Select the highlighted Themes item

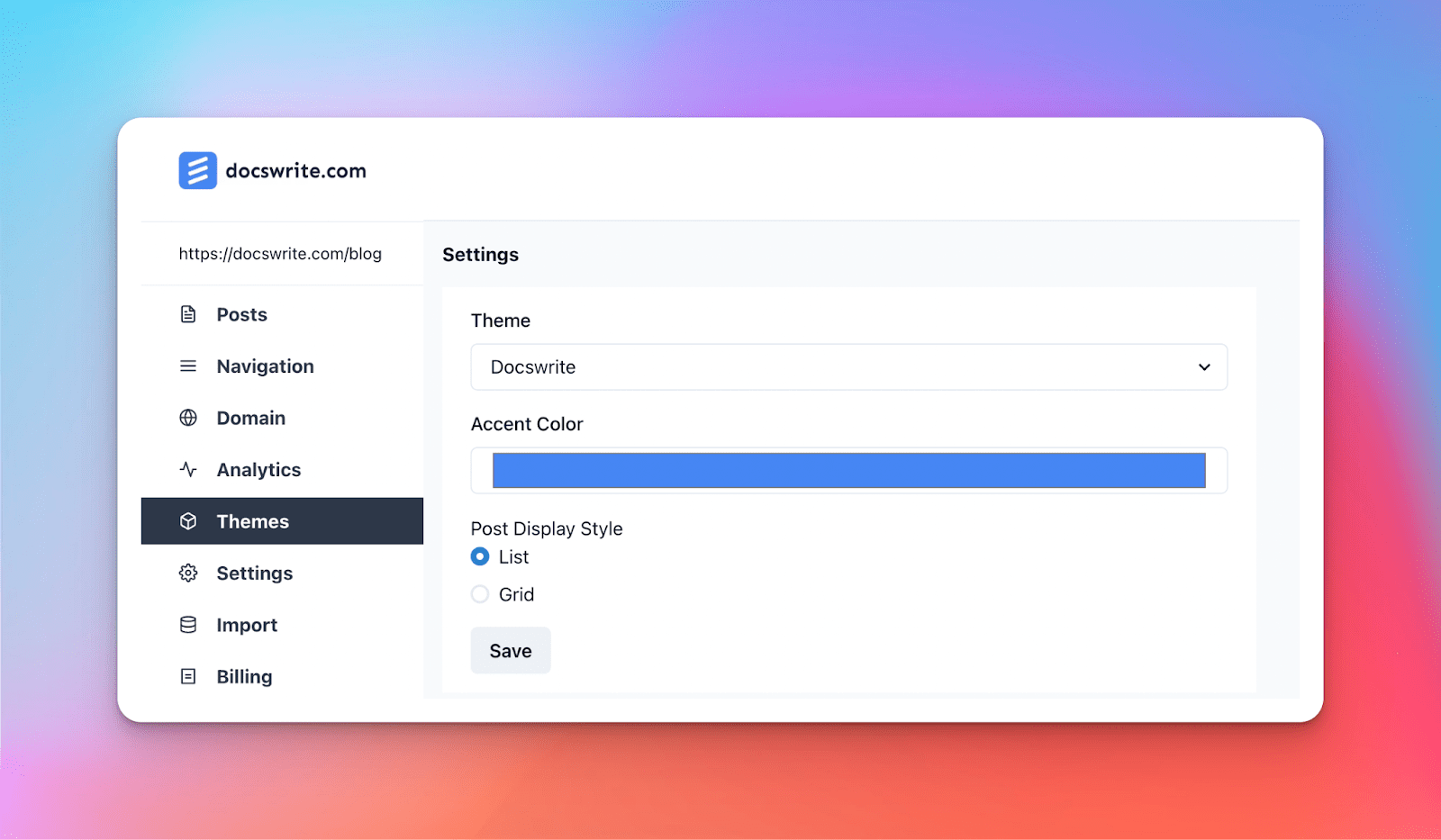282,521
